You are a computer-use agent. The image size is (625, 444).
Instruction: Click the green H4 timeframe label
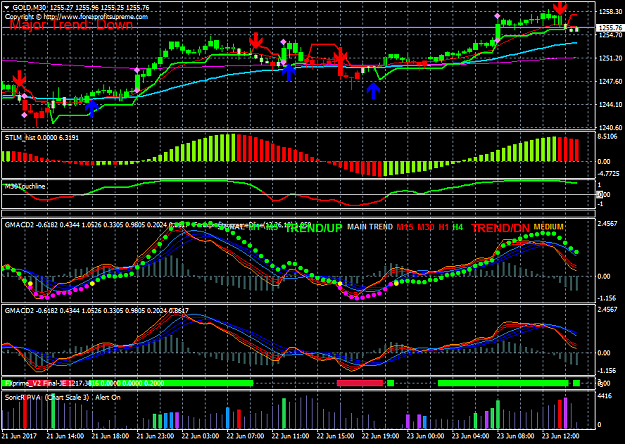point(458,227)
